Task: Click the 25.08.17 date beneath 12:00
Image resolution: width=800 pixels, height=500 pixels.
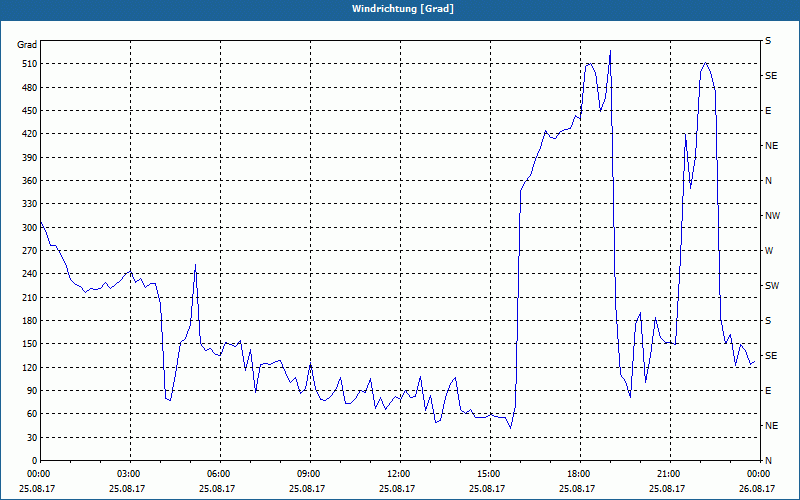Action: tap(397, 488)
